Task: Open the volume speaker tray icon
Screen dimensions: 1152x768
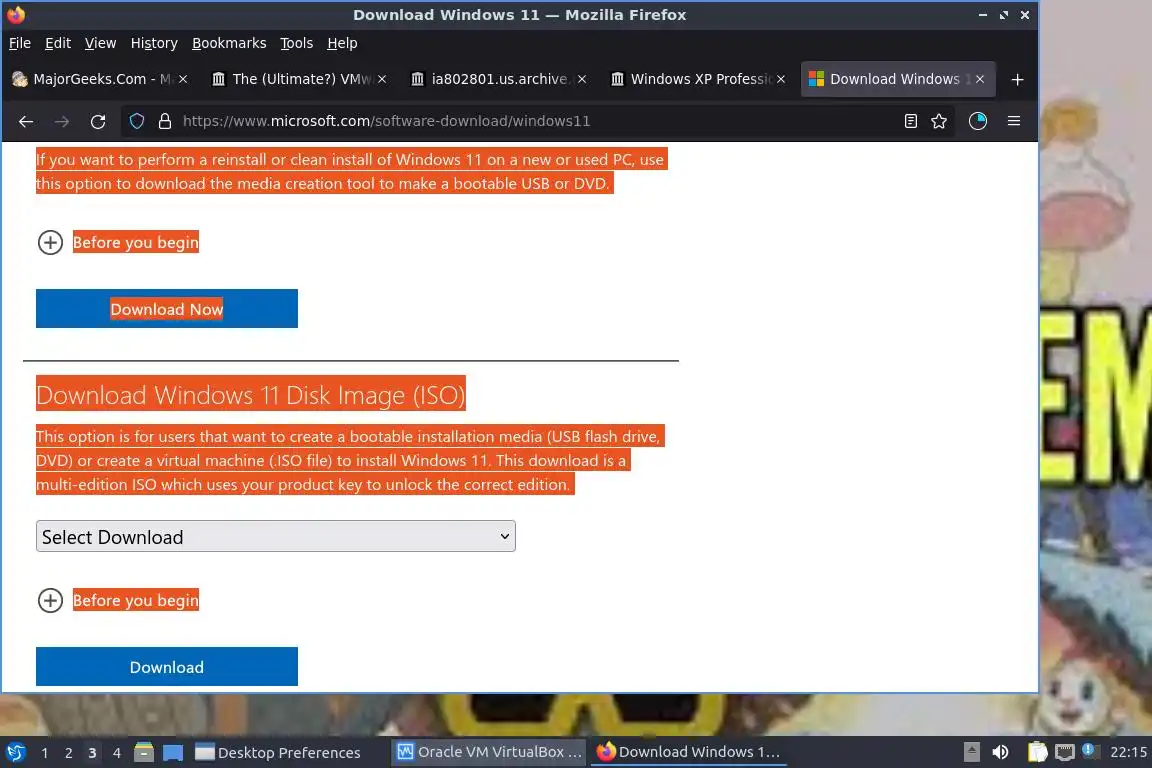Action: coord(1000,752)
